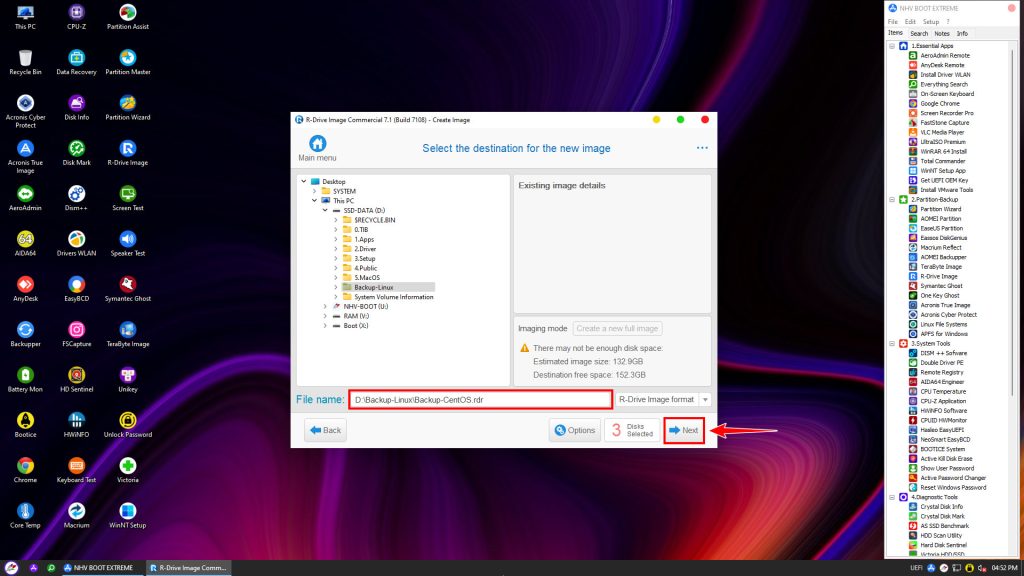Select the 0.TIB folder in the tree

(361, 229)
